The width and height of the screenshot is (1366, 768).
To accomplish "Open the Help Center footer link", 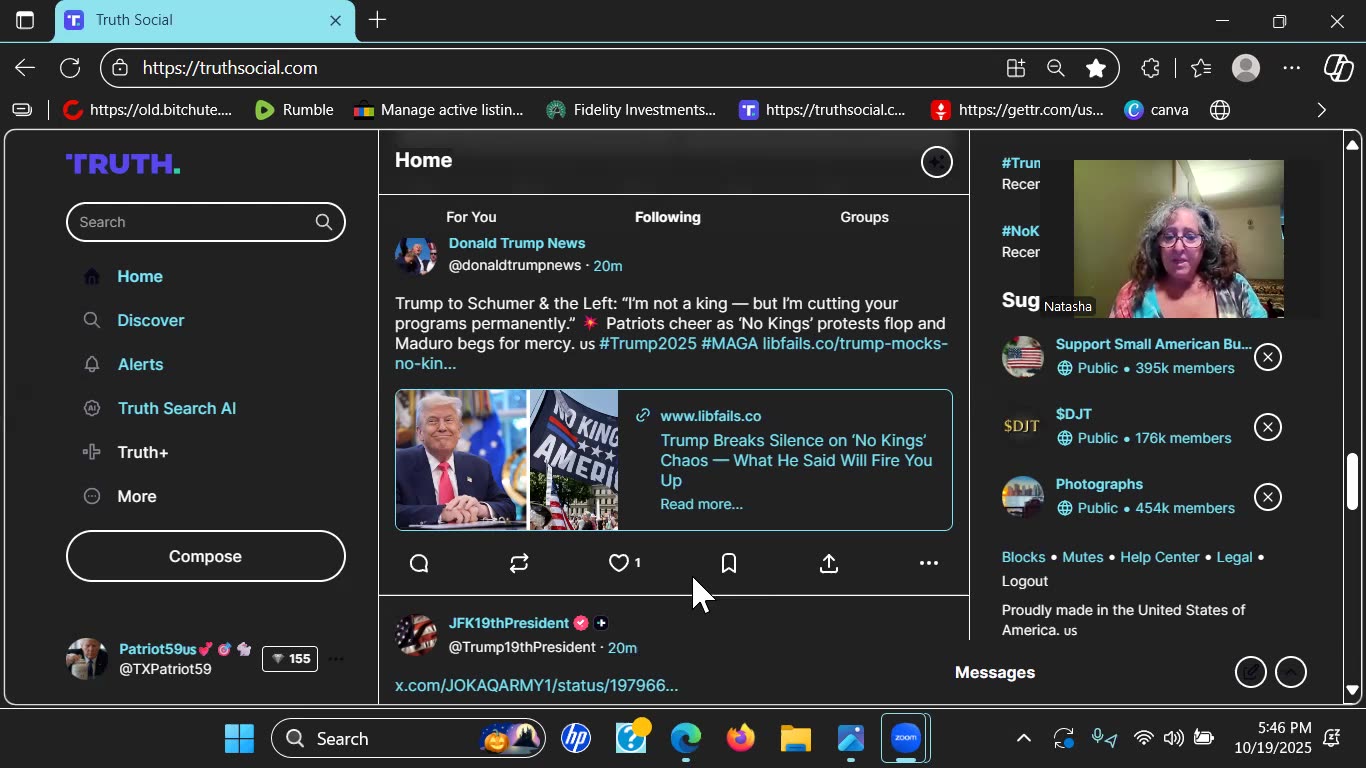I will (1160, 557).
